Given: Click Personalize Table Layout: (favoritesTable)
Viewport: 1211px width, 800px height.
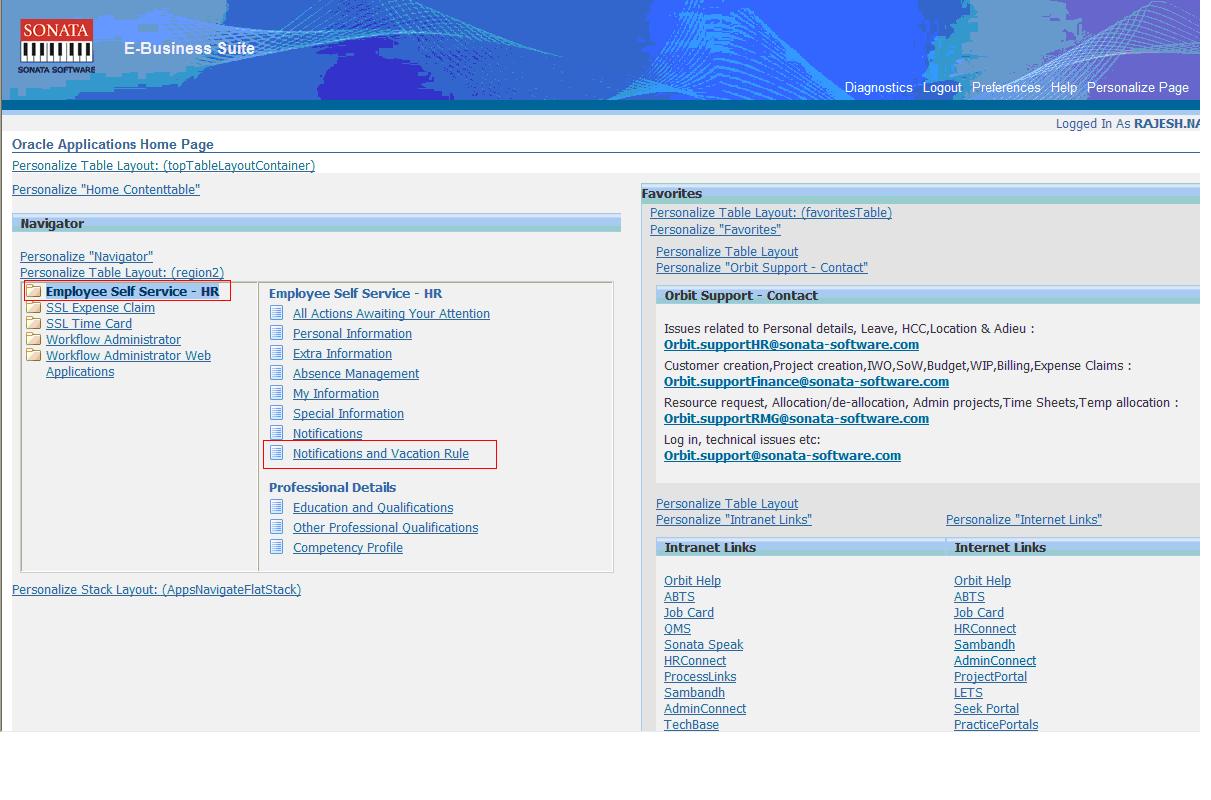Looking at the screenshot, I should [x=771, y=213].
